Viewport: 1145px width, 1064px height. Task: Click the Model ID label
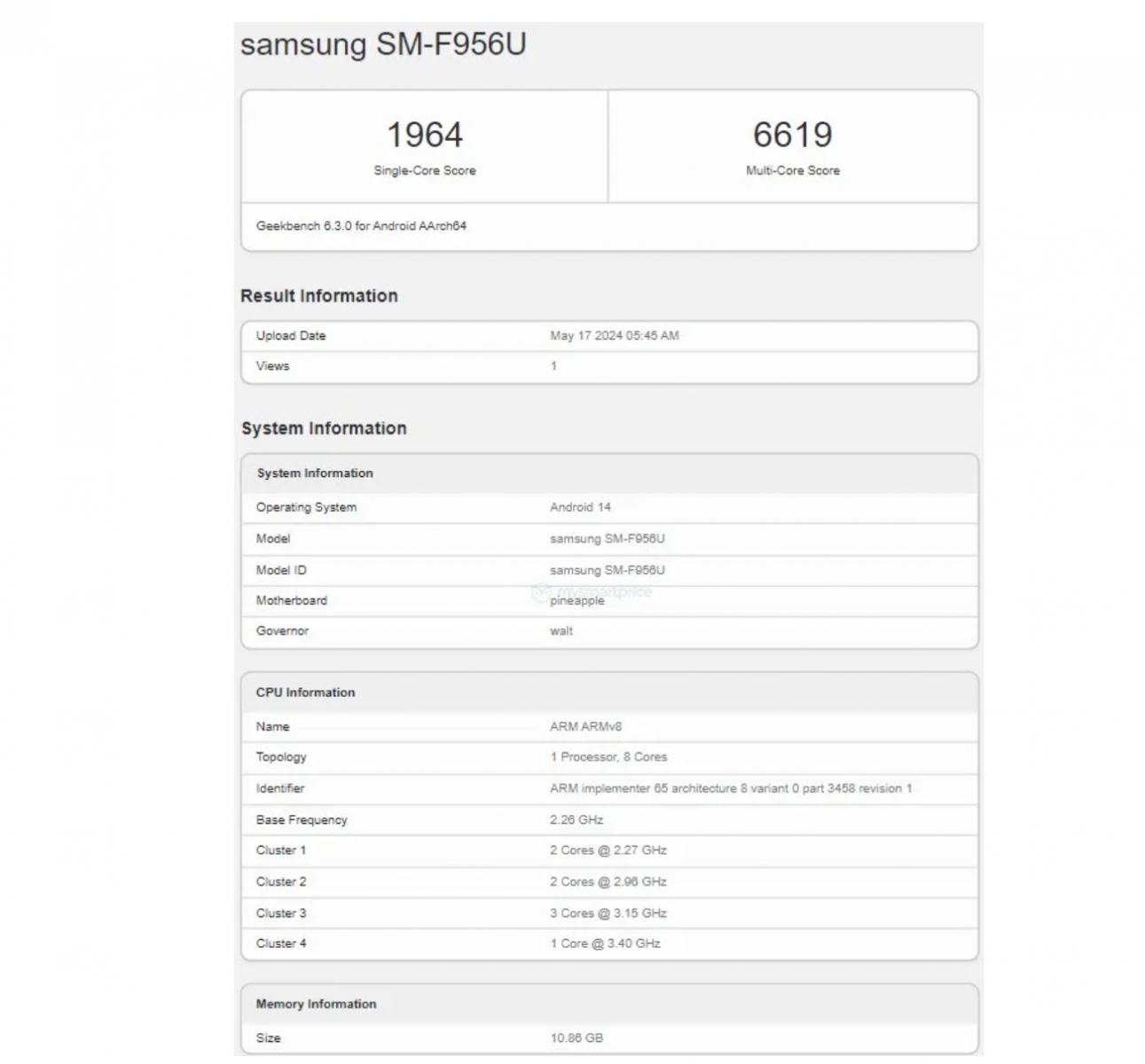point(281,570)
